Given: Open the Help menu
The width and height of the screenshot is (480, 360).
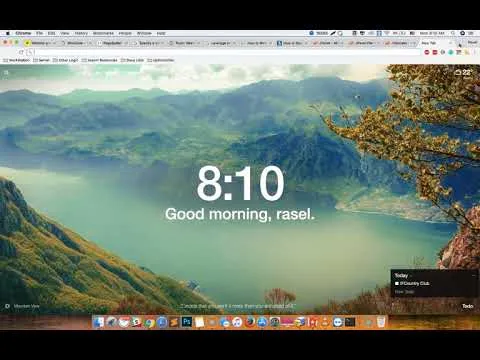Looking at the screenshot, I should (x=161, y=33).
